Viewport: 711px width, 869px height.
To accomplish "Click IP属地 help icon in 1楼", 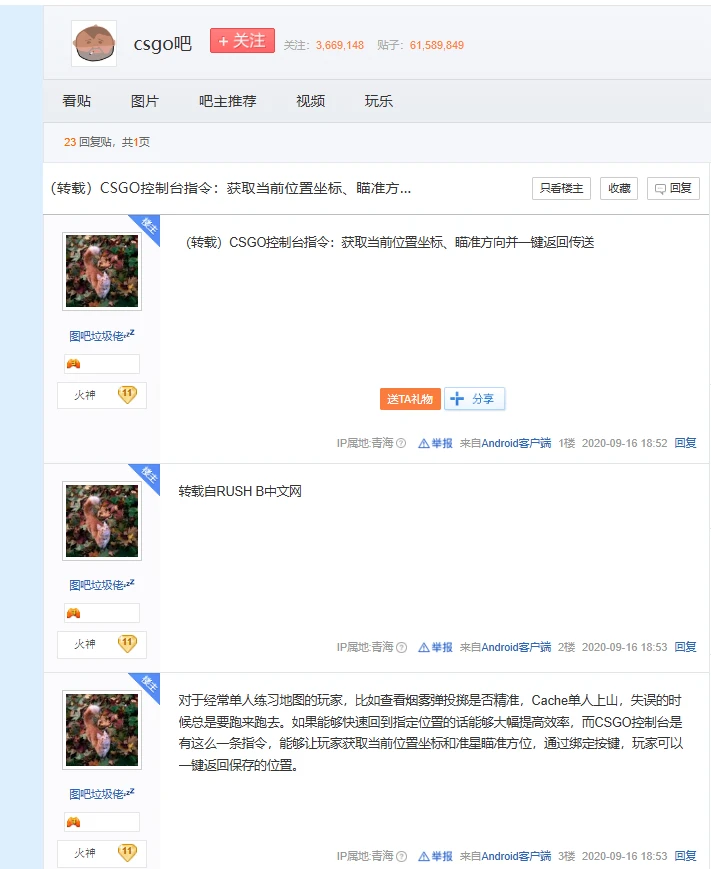I will 401,443.
